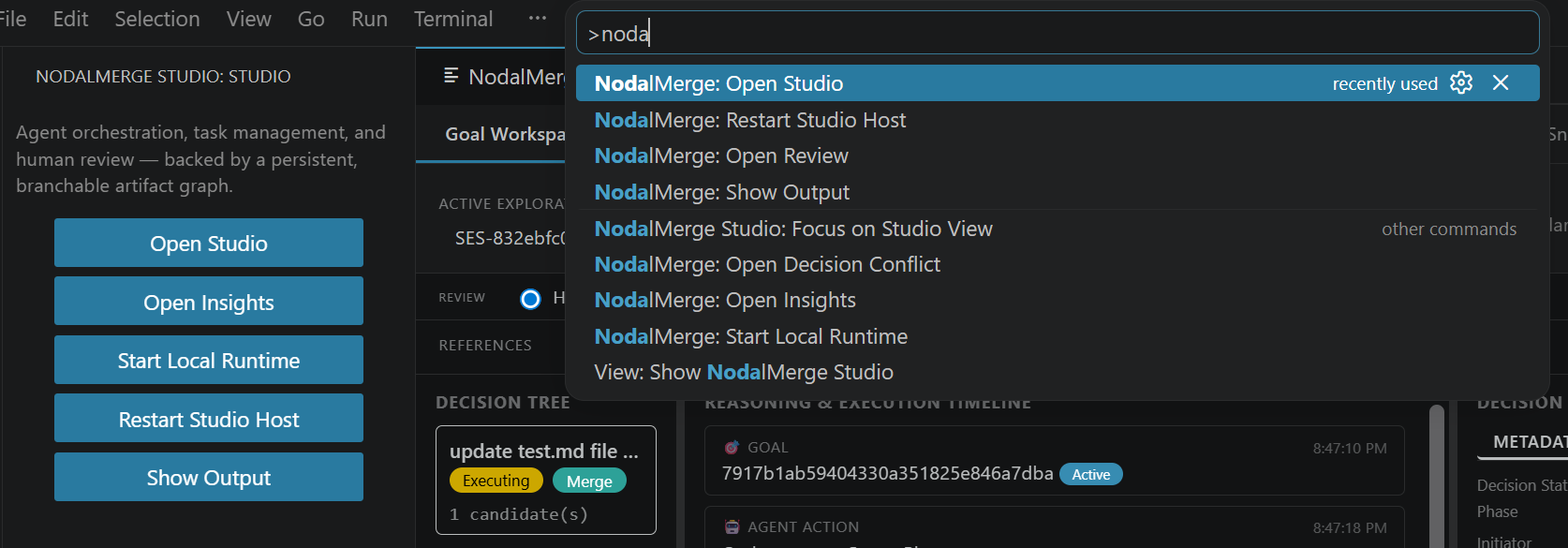Click the Active badge in GOAL entry
This screenshot has width=1568, height=548.
pyautogui.click(x=1091, y=475)
